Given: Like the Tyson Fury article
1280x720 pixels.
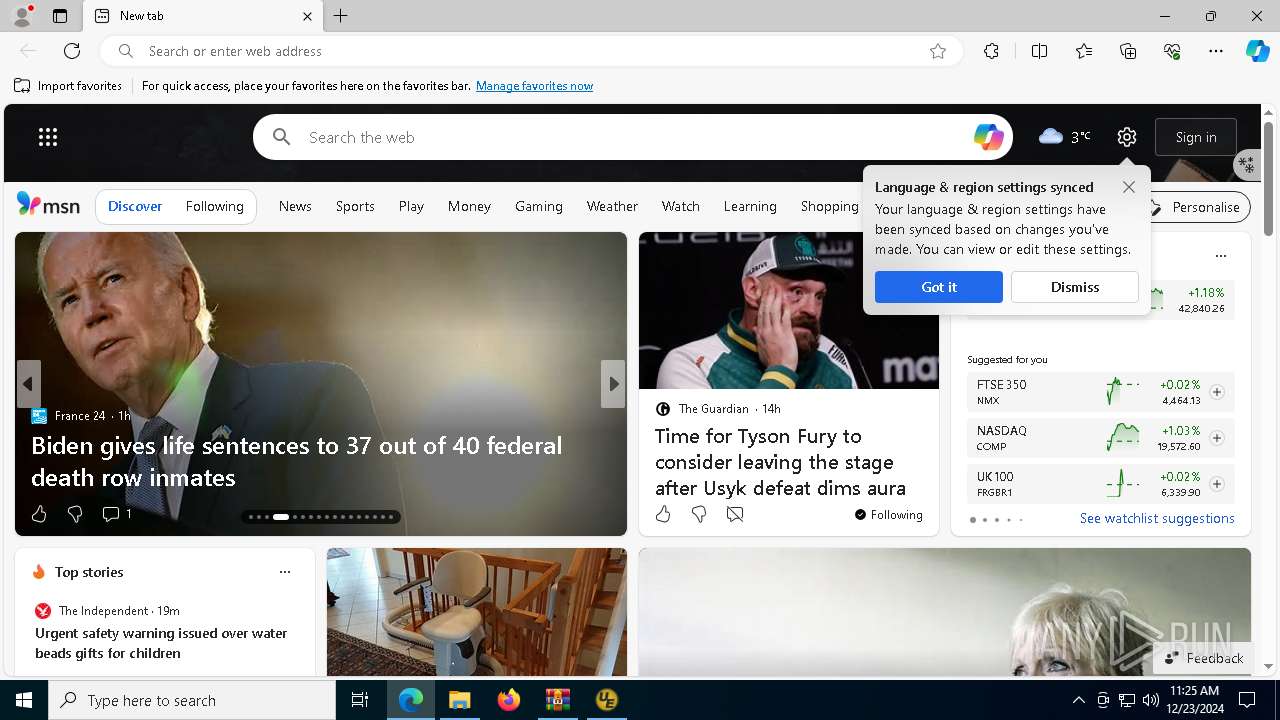Looking at the screenshot, I should 663,514.
